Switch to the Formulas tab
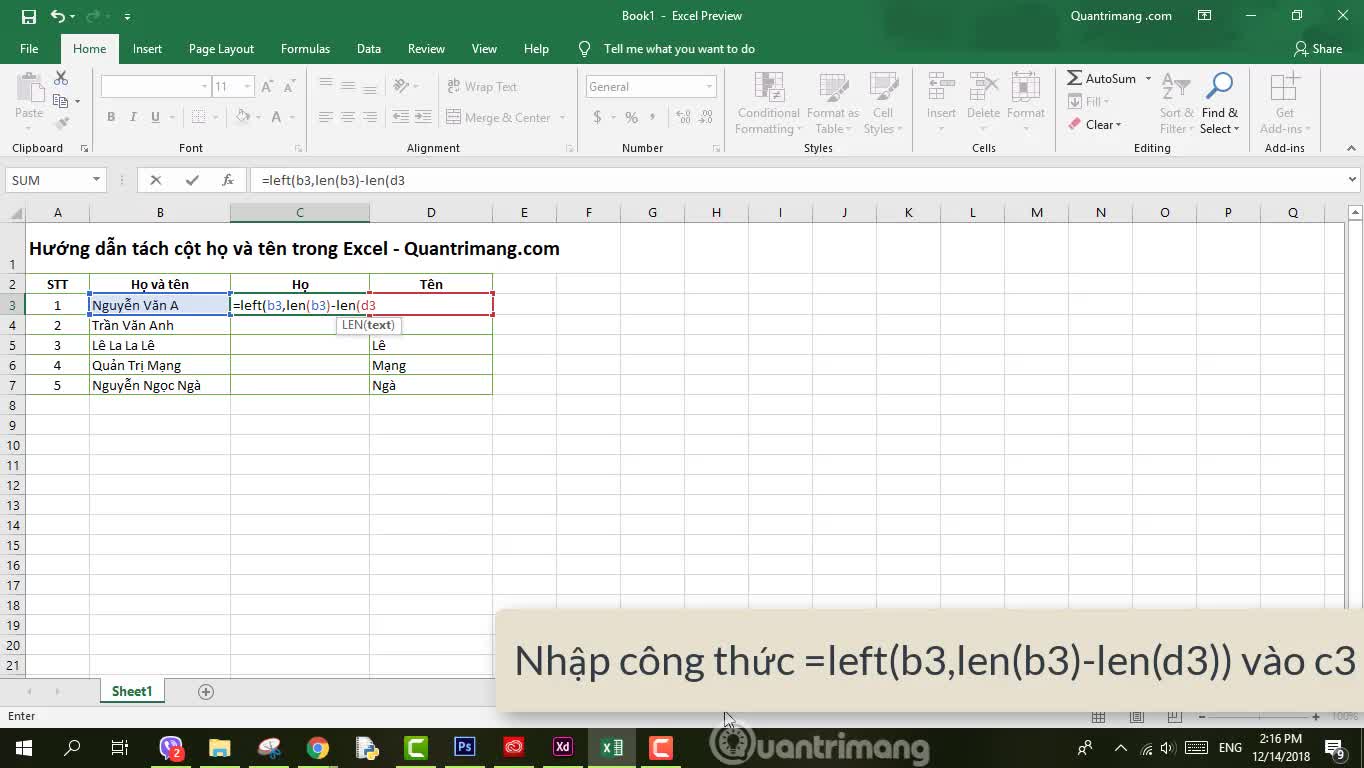The height and width of the screenshot is (768, 1364). (305, 49)
